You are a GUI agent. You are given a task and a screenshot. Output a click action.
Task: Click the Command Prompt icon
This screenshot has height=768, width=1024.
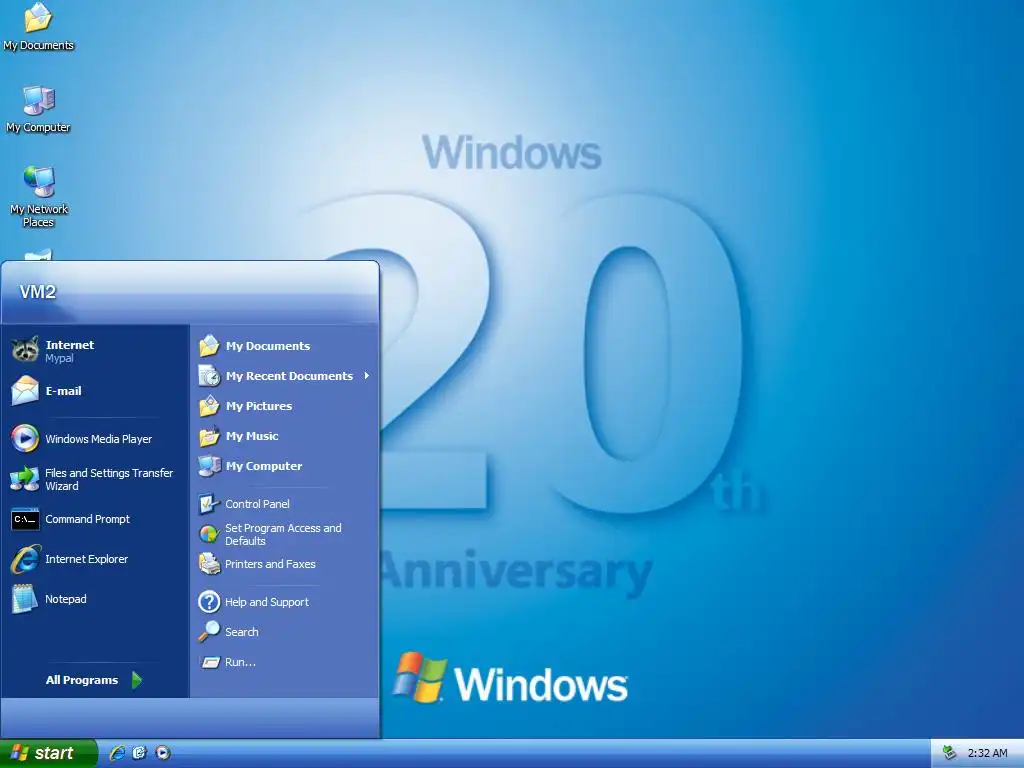tap(25, 519)
